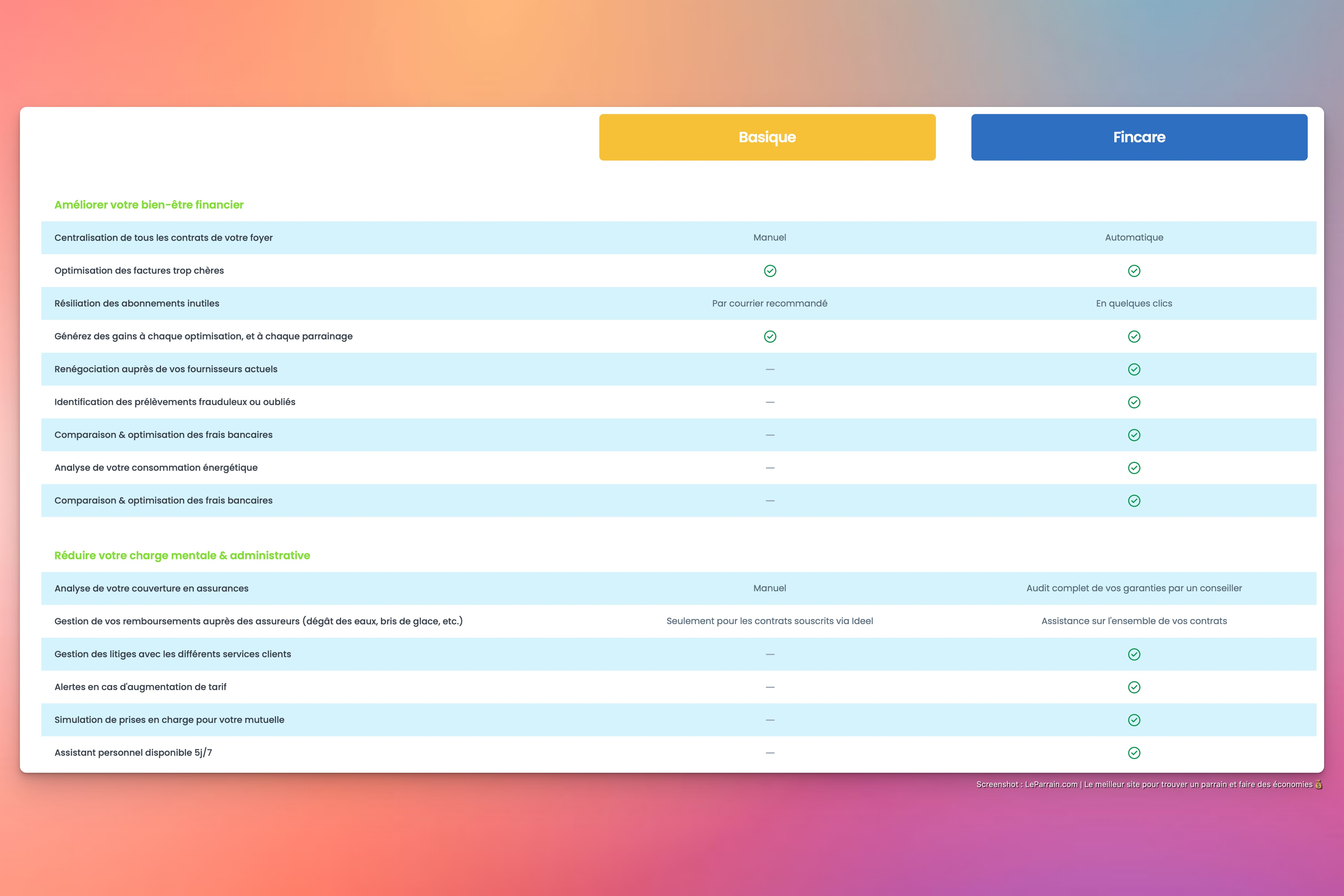
Task: Click Fincare checkmark for prélèvements frauduleux row
Action: pos(1134,402)
